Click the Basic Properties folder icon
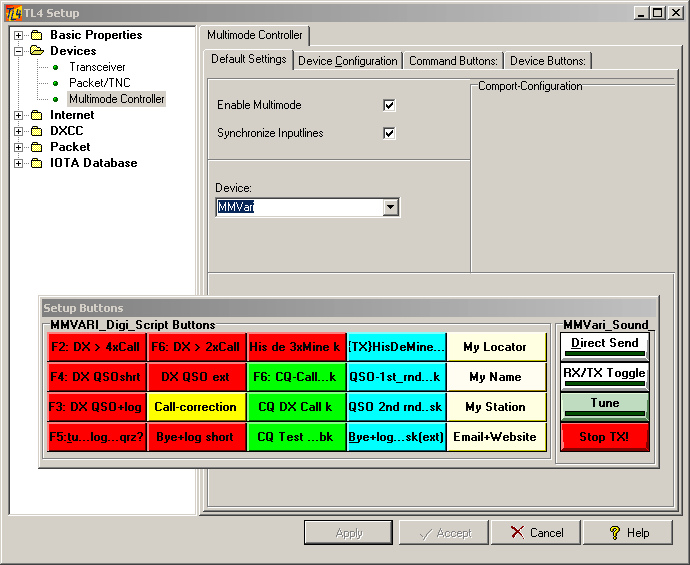This screenshot has height=565, width=690. [37, 35]
